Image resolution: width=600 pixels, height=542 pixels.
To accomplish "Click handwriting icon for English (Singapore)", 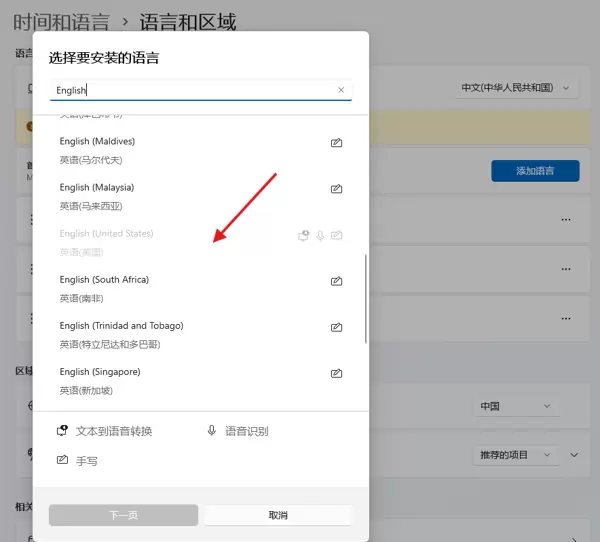I will 337,373.
